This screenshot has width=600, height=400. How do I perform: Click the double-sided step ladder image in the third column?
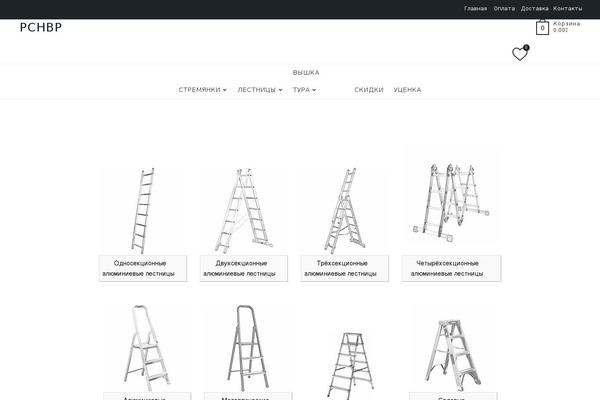coord(350,366)
